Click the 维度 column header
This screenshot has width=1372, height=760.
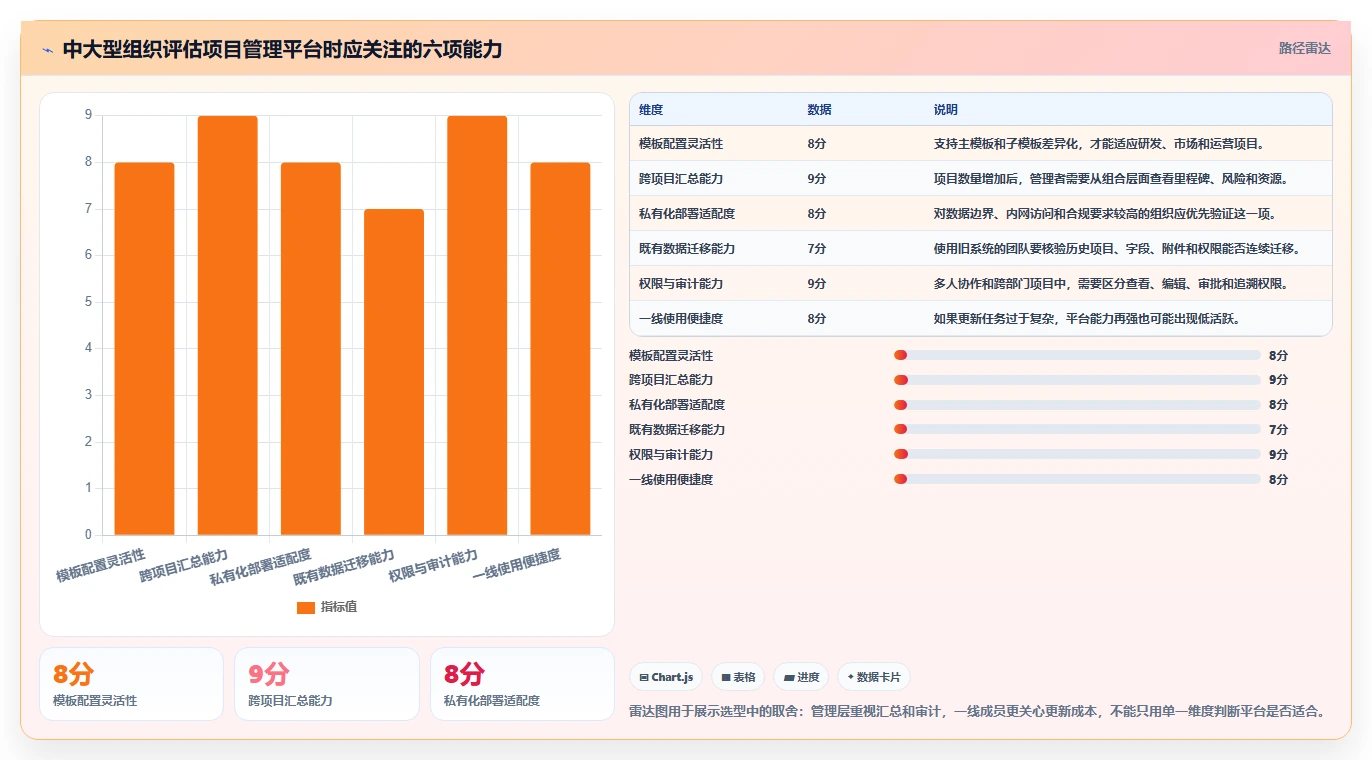pos(651,110)
